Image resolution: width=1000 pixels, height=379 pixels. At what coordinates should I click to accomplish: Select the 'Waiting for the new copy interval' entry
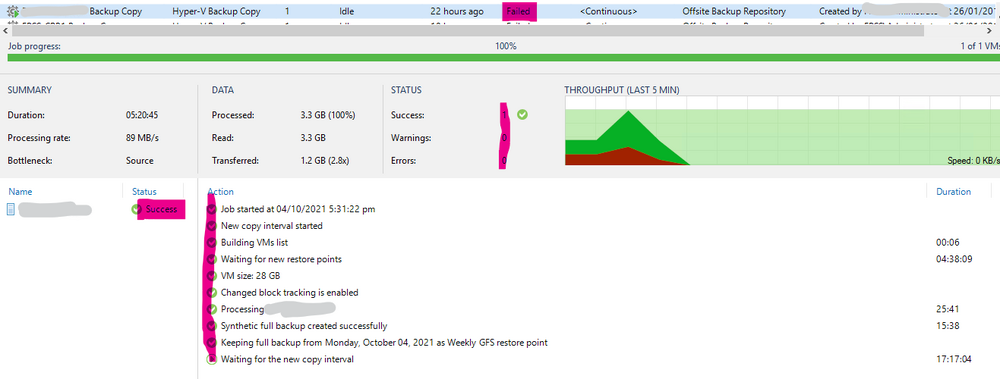[287, 360]
